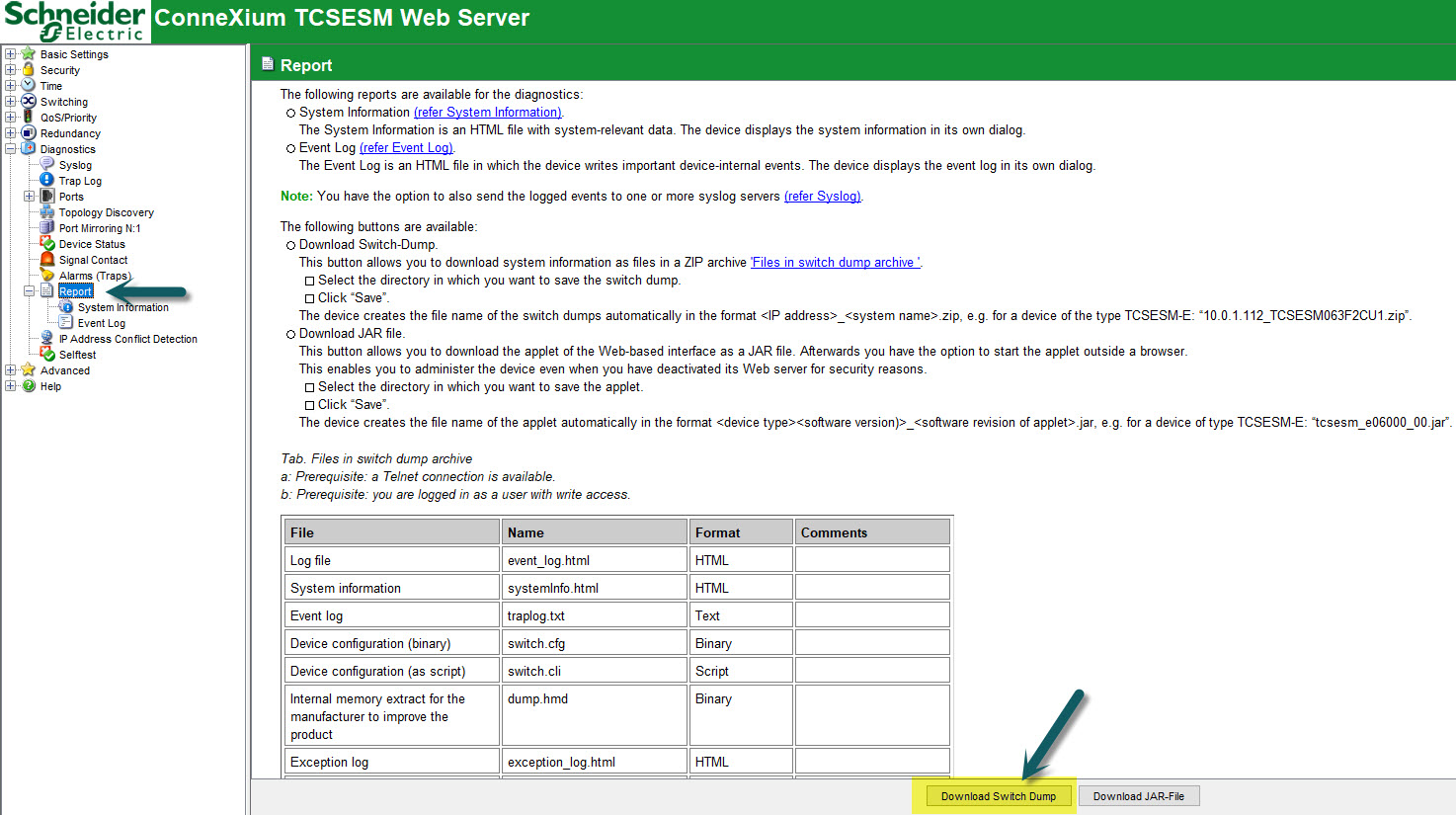Expand the Ports tree node

click(x=29, y=197)
